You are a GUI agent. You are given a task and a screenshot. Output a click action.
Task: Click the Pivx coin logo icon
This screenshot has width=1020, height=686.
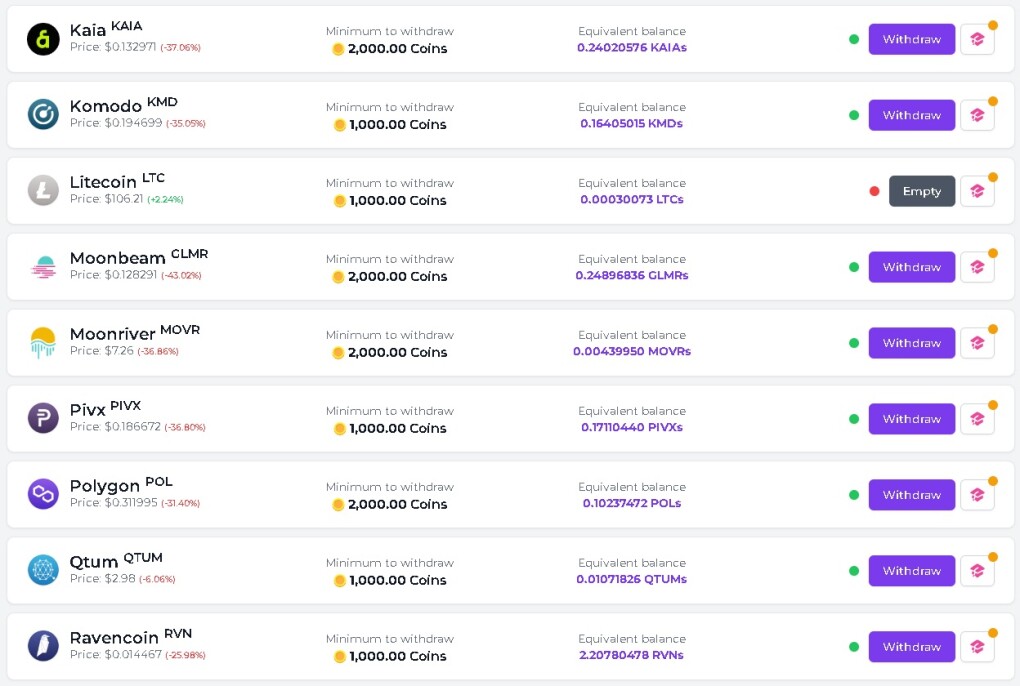43,419
